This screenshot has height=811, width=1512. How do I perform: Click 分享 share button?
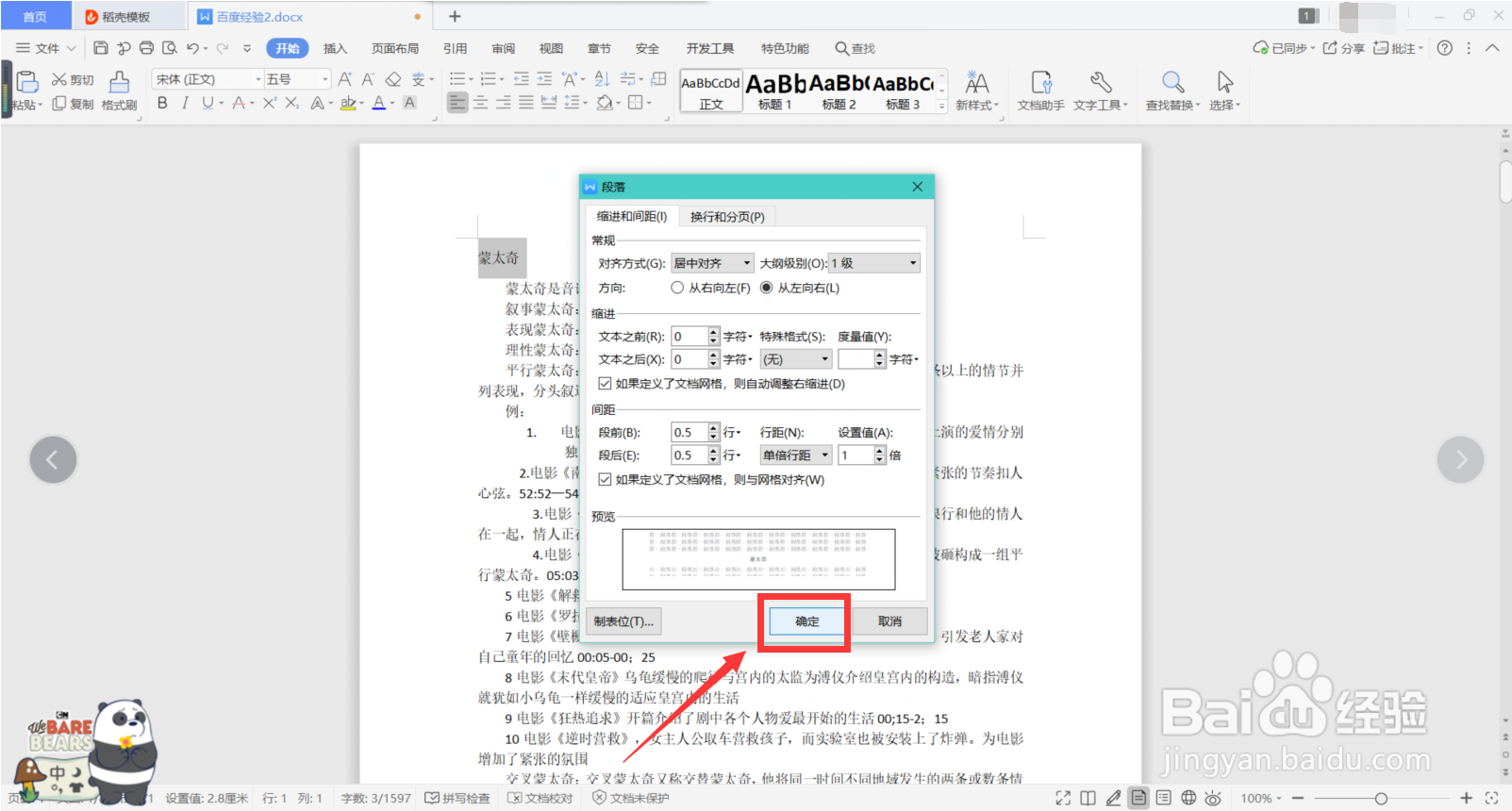pos(1344,48)
